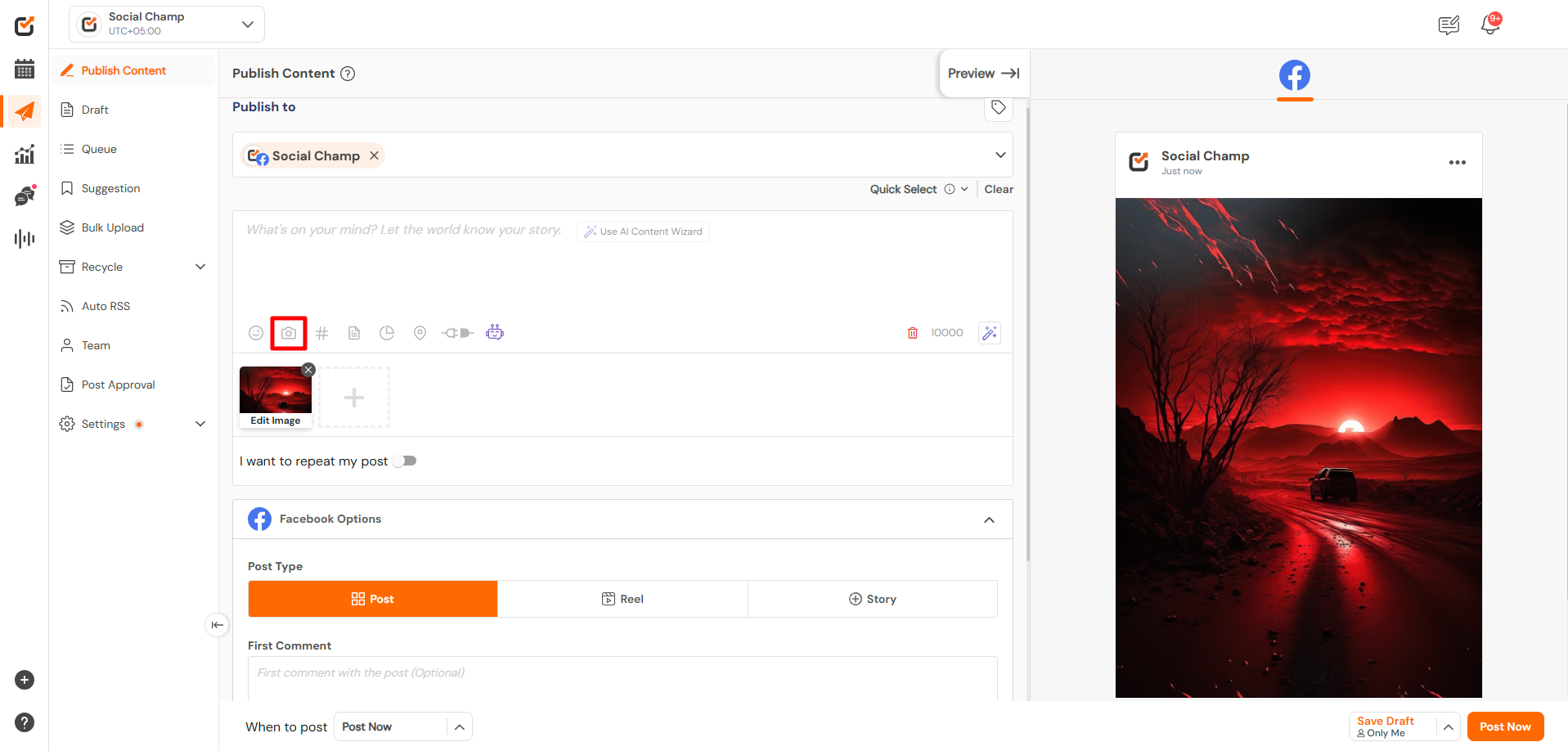This screenshot has width=1568, height=751.
Task: Click the paper plane publish icon
Action: [25, 111]
